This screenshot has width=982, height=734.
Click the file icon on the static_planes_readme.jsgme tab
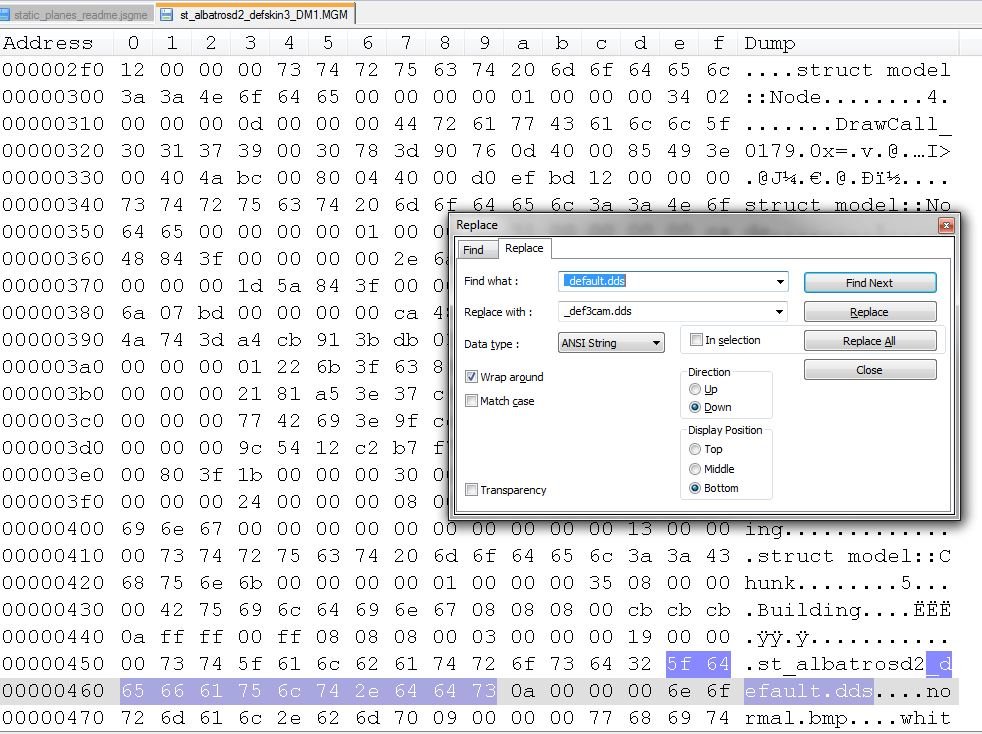(7, 15)
